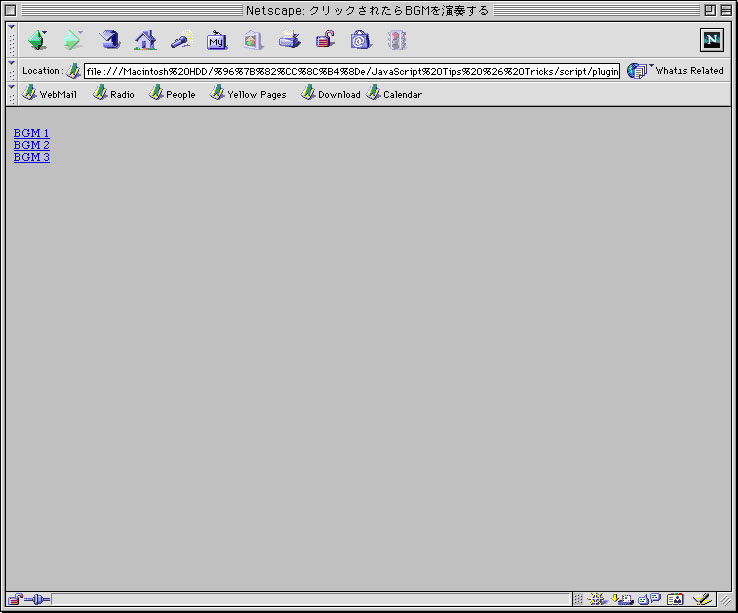Click the status bar security padlock
Image resolution: width=738 pixels, height=613 pixels.
pyautogui.click(x=15, y=599)
